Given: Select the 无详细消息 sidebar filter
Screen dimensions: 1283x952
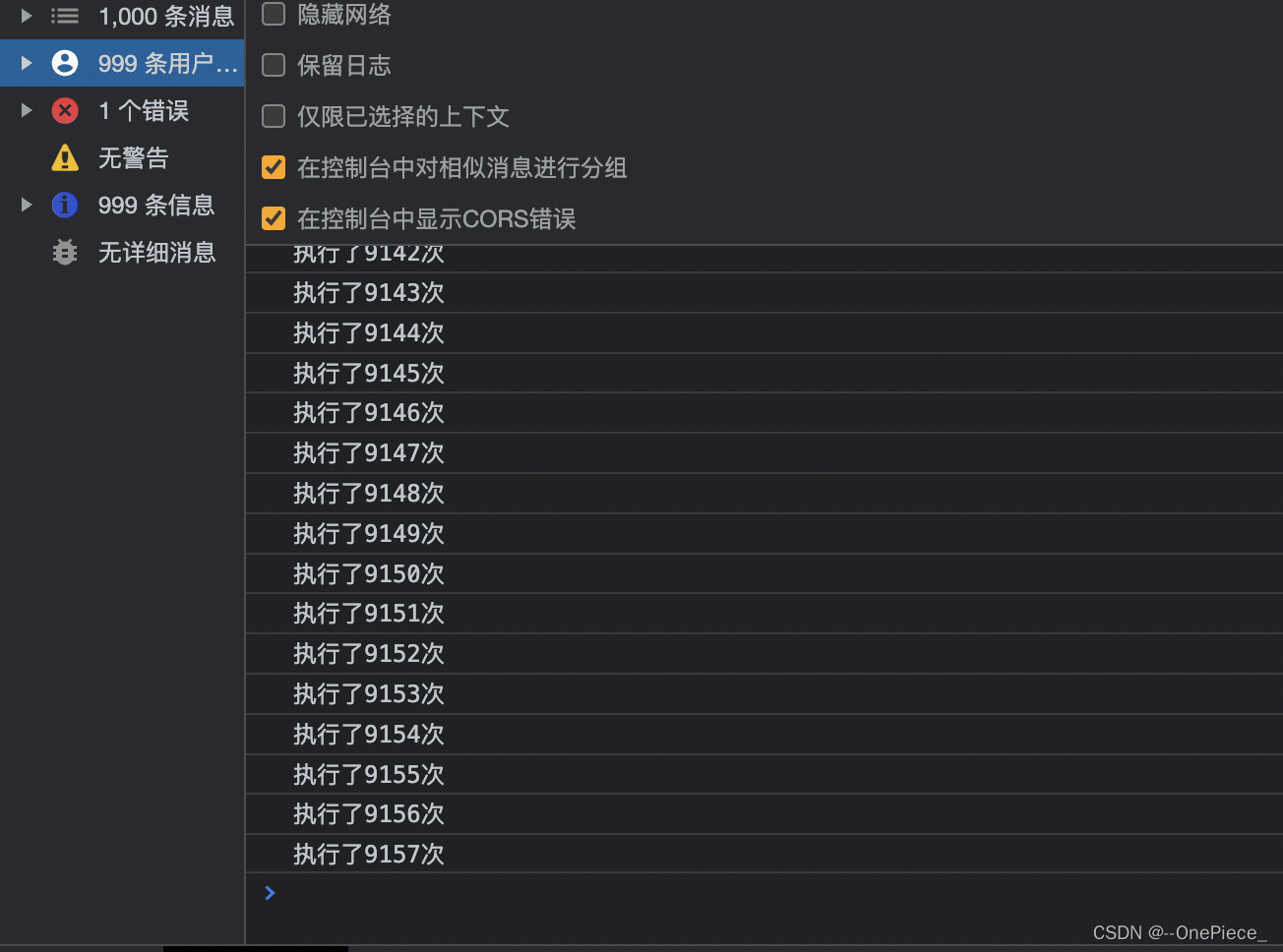Looking at the screenshot, I should (122, 252).
